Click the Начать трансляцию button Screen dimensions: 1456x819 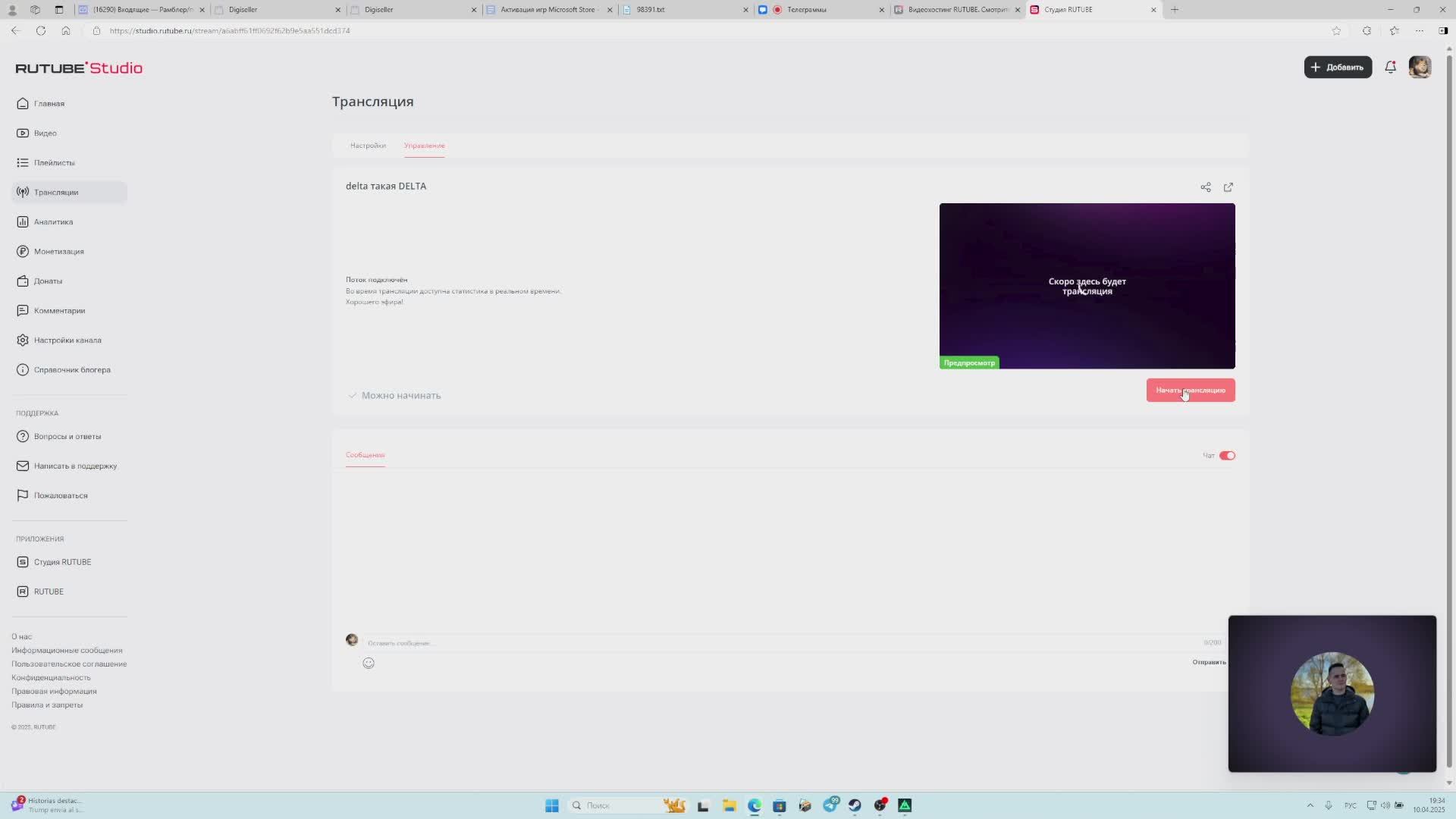[x=1191, y=390]
